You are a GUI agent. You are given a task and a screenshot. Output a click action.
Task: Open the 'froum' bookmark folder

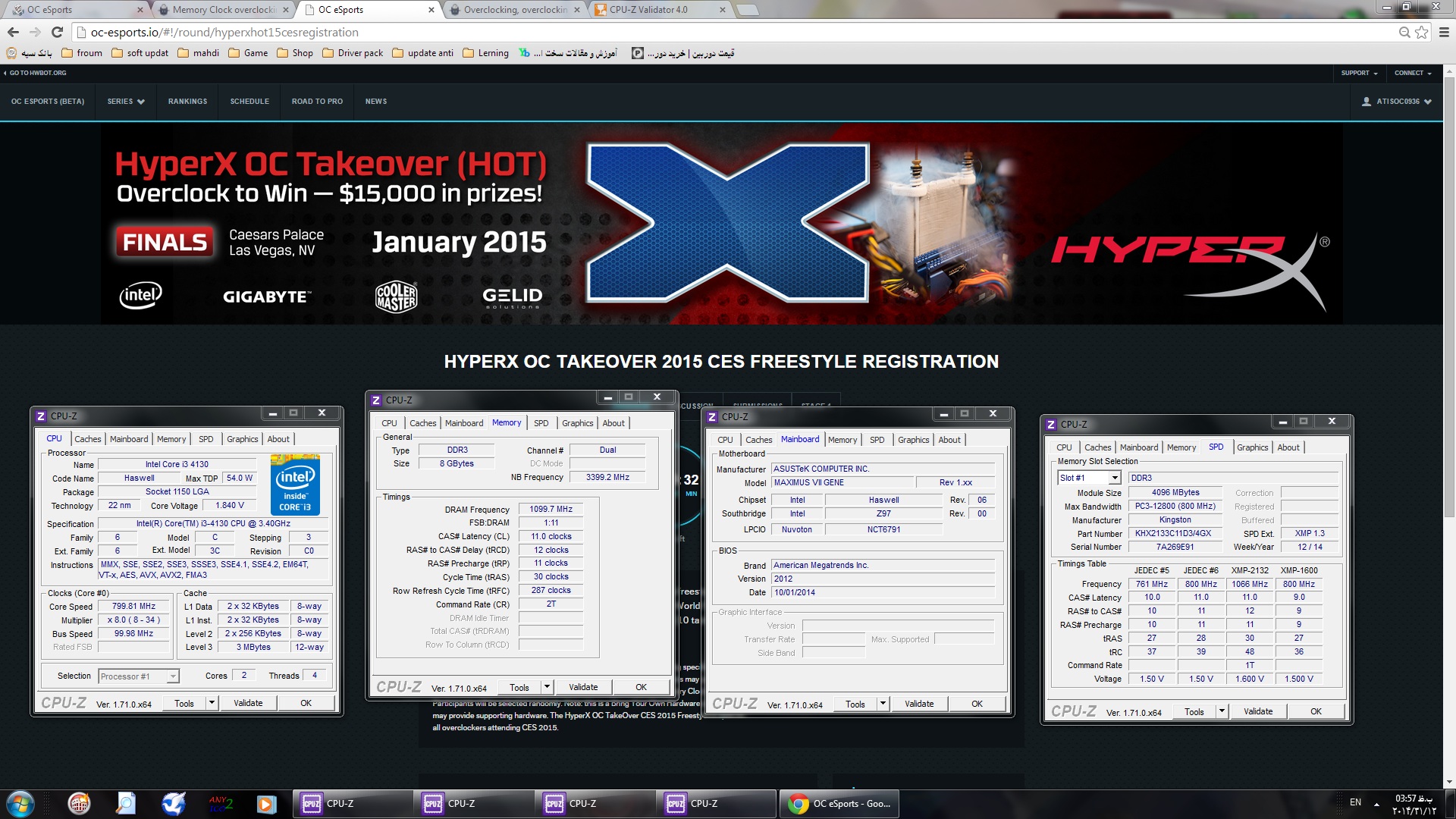(82, 53)
